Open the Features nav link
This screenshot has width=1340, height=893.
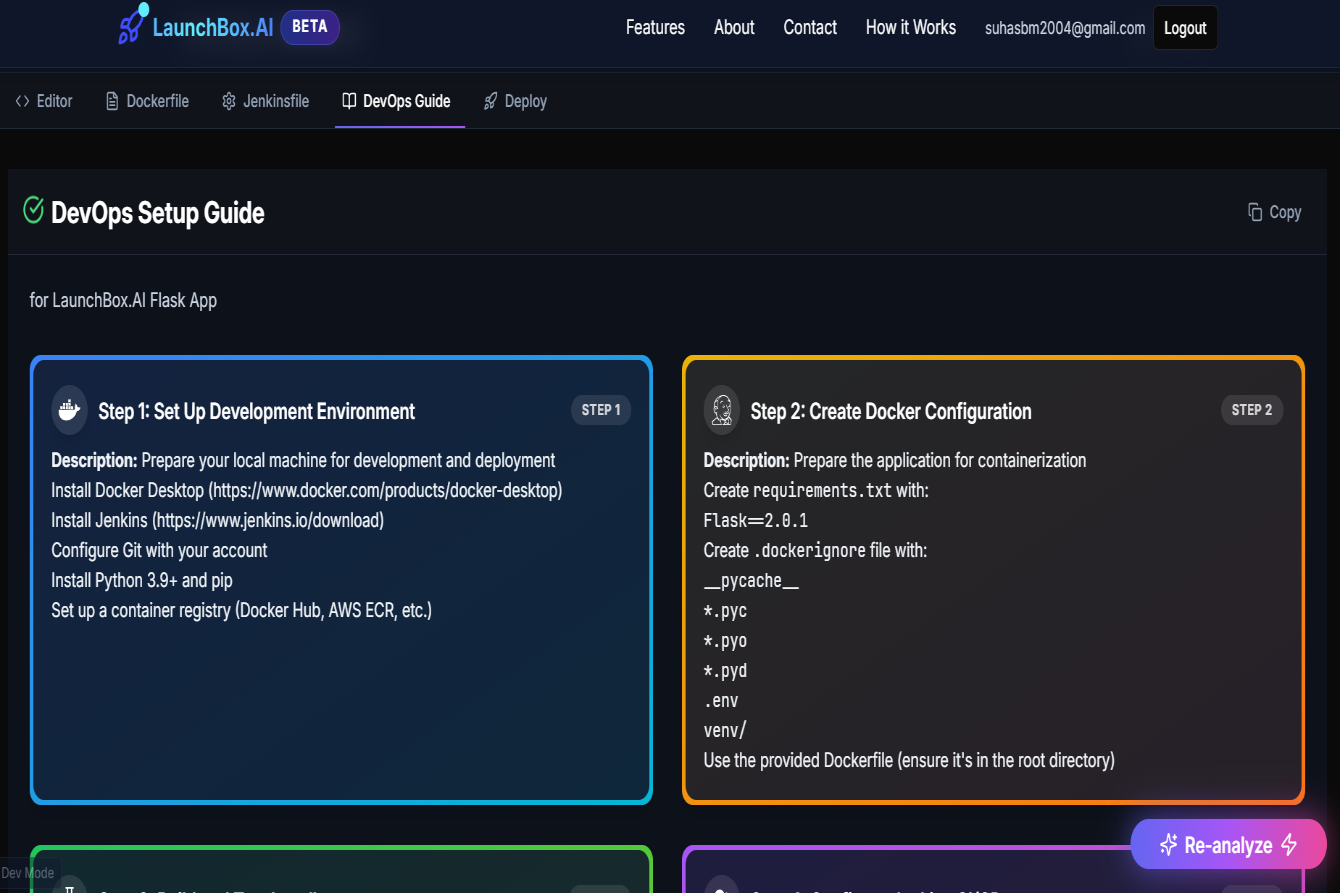[655, 28]
